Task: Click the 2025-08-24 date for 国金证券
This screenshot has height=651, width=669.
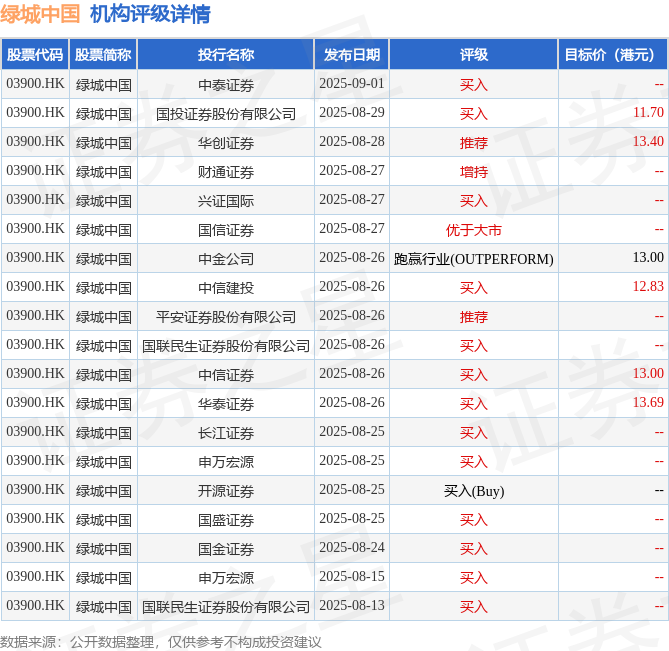Action: pyautogui.click(x=352, y=547)
